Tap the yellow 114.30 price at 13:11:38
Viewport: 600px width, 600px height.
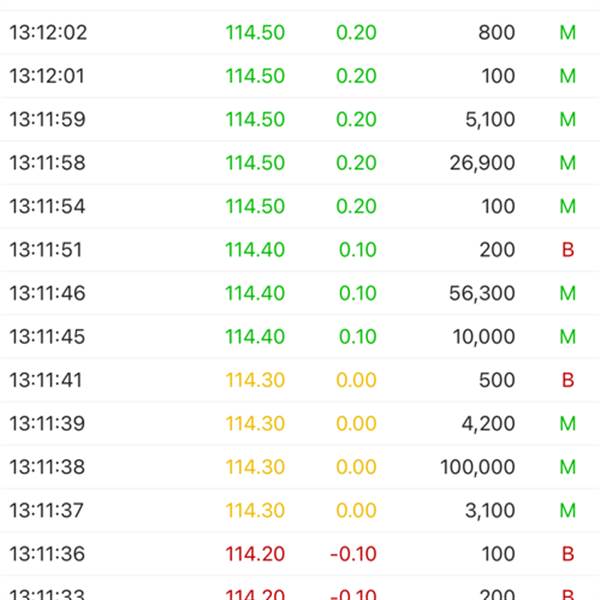(255, 467)
